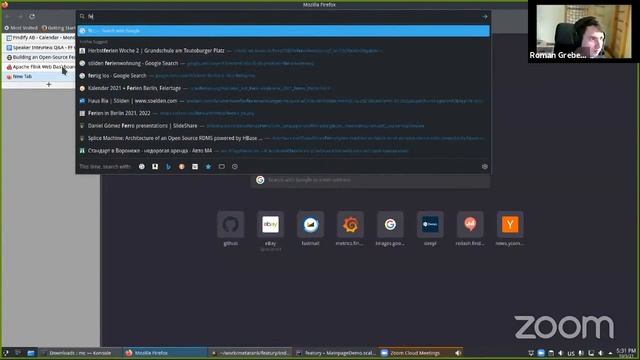
Task: Open the sleep! shortcut tile
Action: pos(430,224)
